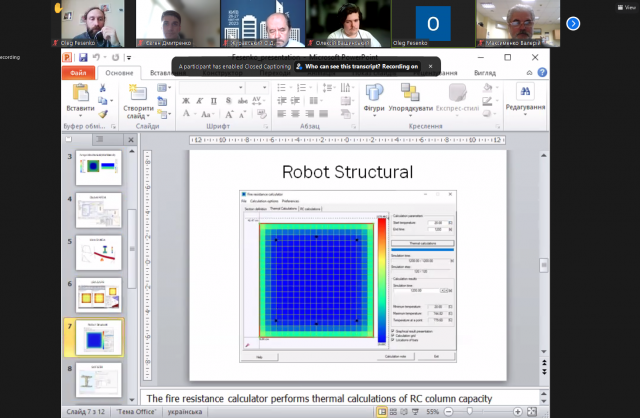Image resolution: width=640 pixels, height=418 pixels.
Task: Toggle Underline (П) formatting
Action: click(214, 101)
